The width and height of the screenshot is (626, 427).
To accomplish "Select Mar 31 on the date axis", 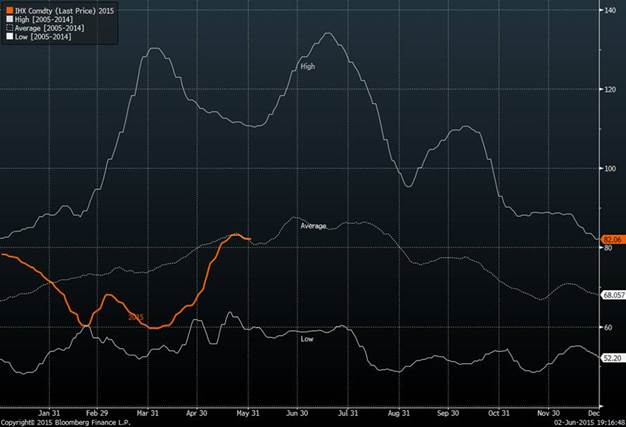I will pyautogui.click(x=147, y=411).
